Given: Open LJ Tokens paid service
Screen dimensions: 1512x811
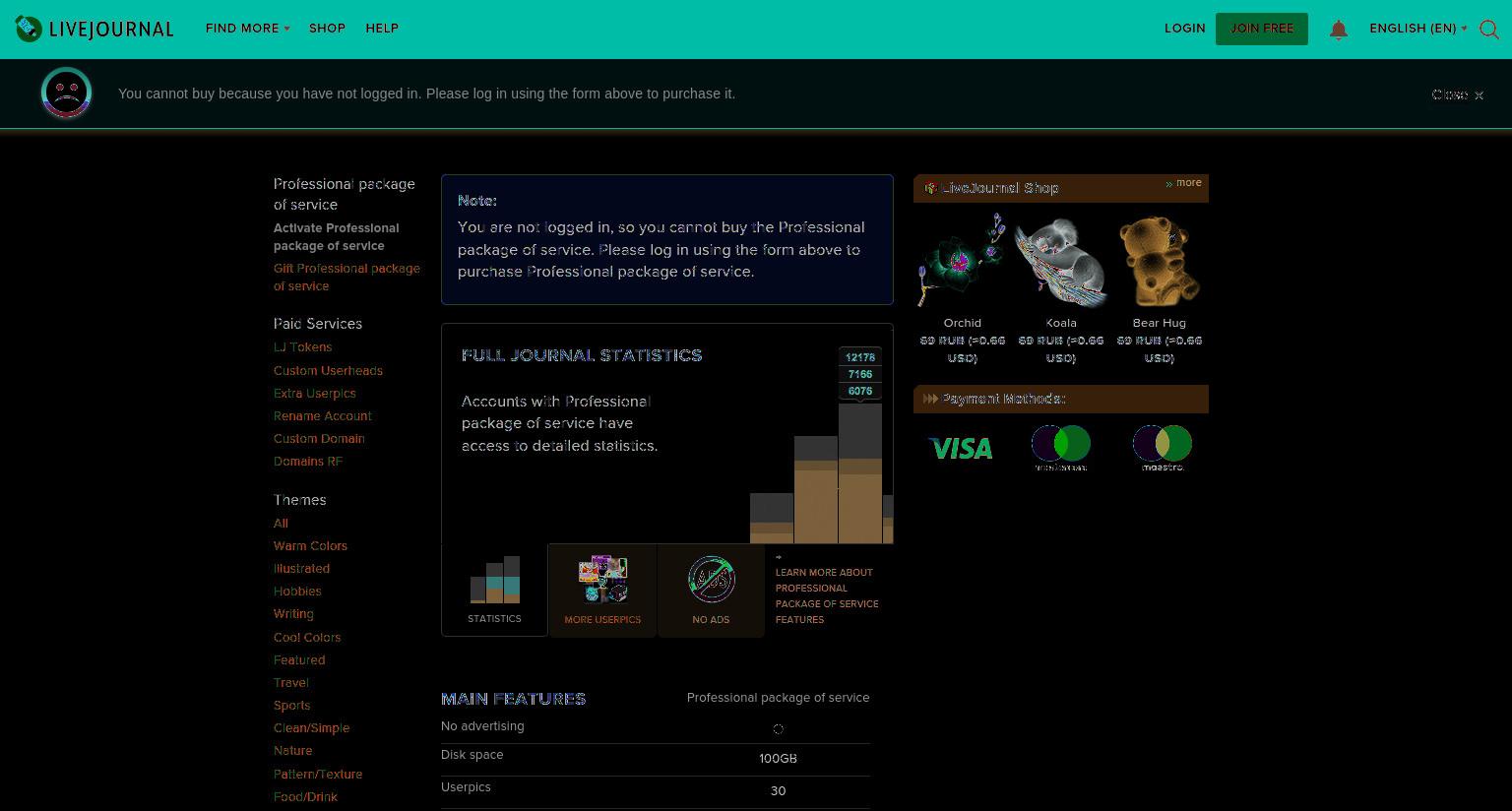Looking at the screenshot, I should [x=302, y=347].
